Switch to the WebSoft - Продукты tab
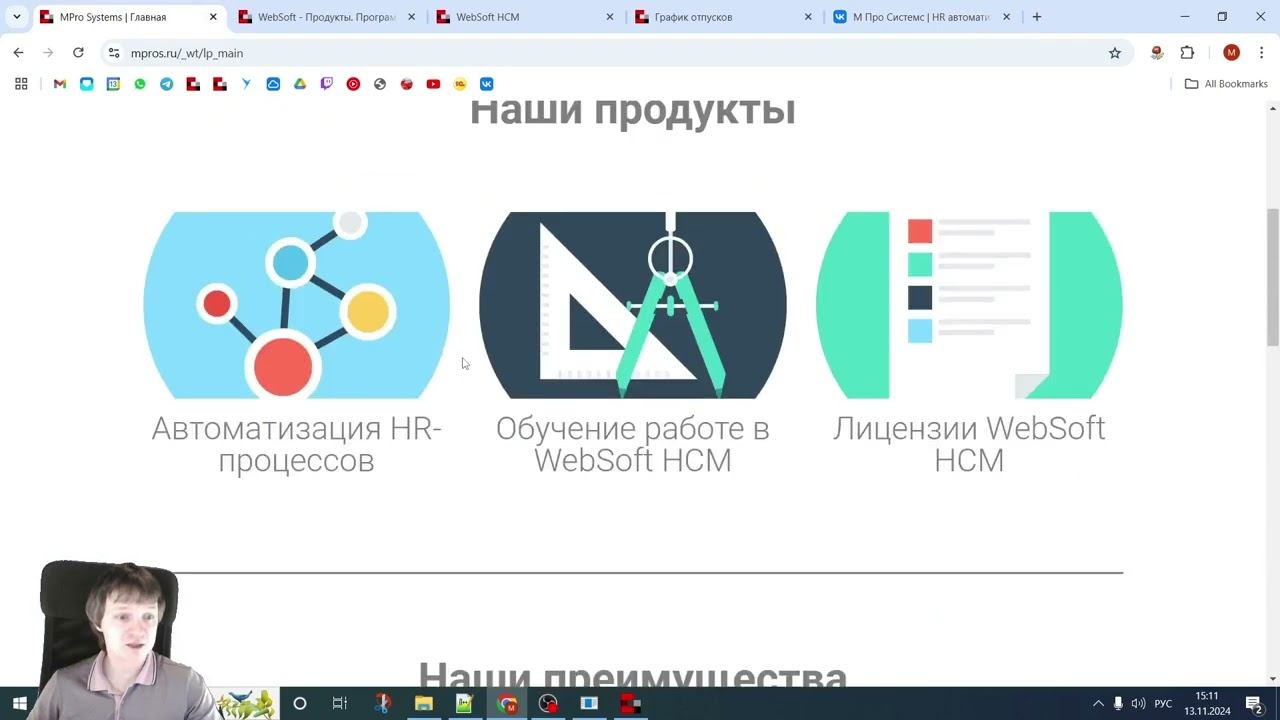The height and width of the screenshot is (720, 1280). click(x=326, y=17)
